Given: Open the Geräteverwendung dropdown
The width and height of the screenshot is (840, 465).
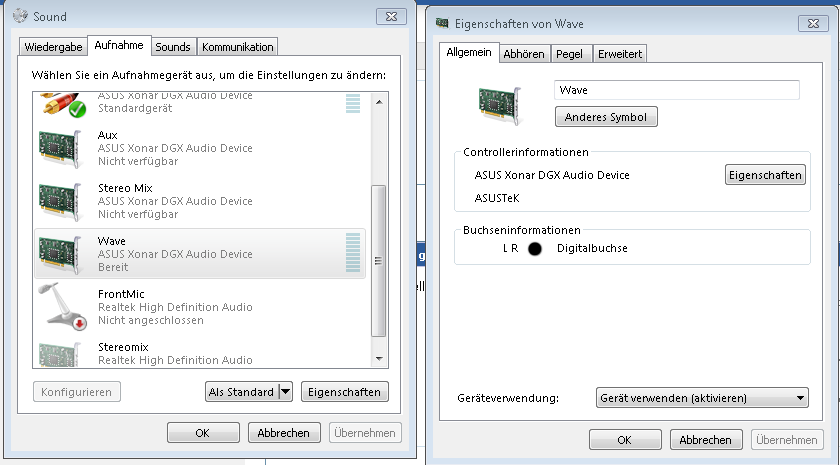Looking at the screenshot, I should pyautogui.click(x=702, y=398).
